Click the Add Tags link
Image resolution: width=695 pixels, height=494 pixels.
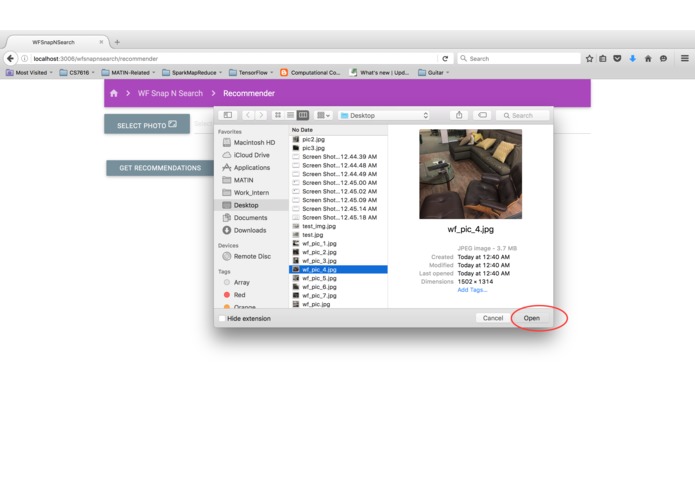472,290
